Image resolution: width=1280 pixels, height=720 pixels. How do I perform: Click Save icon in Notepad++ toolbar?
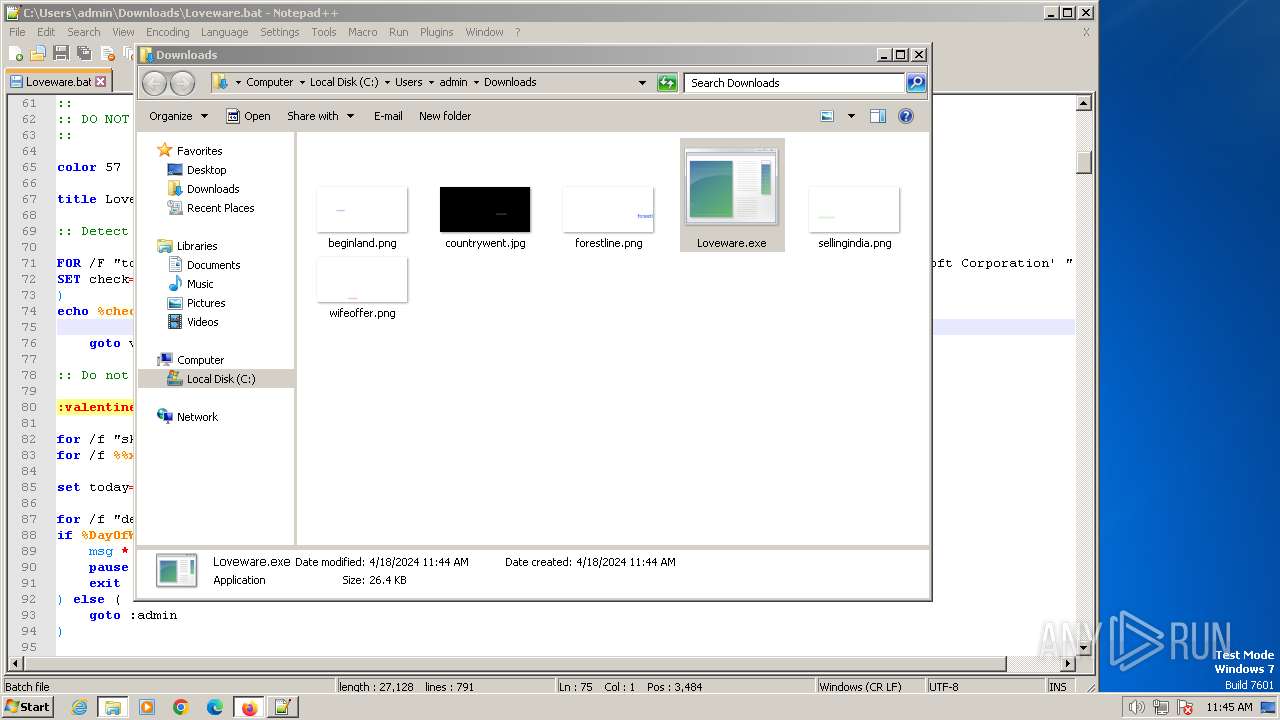(61, 54)
